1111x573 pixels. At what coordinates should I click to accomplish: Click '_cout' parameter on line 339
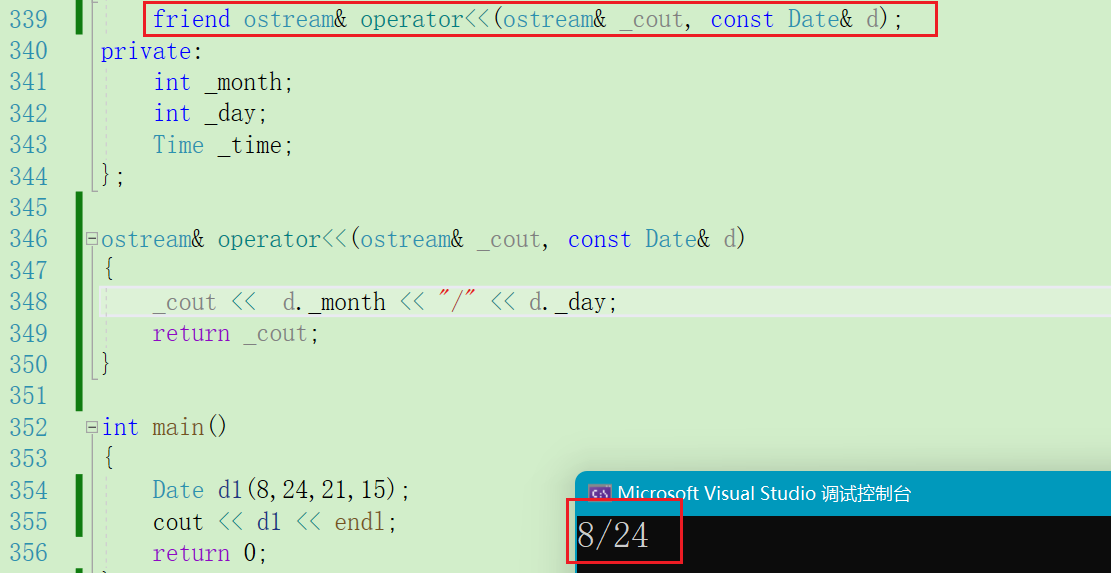coord(651,20)
